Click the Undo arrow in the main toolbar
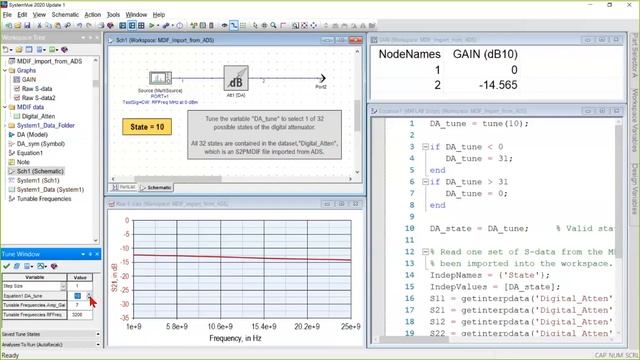Screen dimensions: 640x360 pyautogui.click(x=79, y=25)
